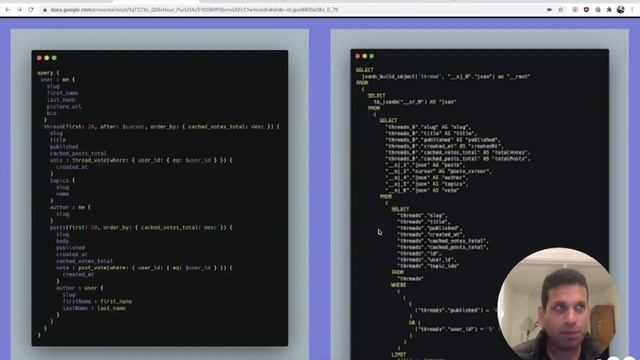The width and height of the screenshot is (640, 360).
Task: Click the SQL line ending AS "posts_cursor"
Action: click(x=438, y=171)
